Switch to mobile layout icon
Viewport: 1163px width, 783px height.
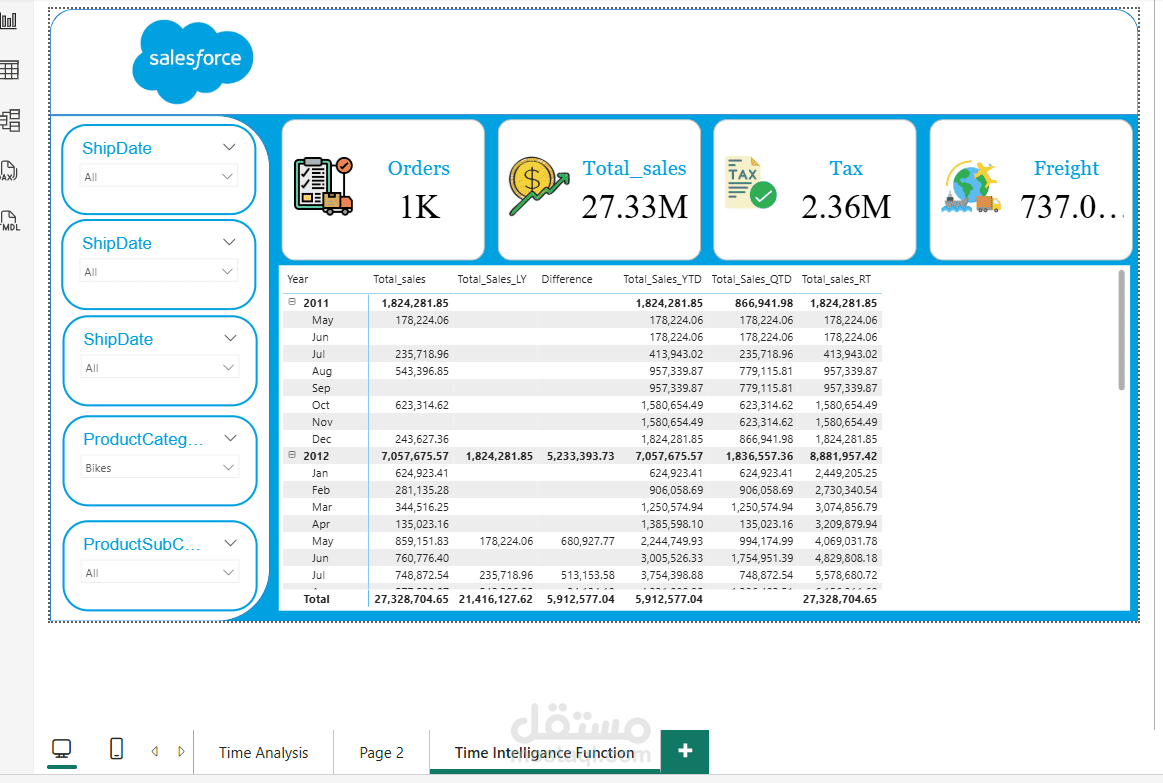(116, 749)
